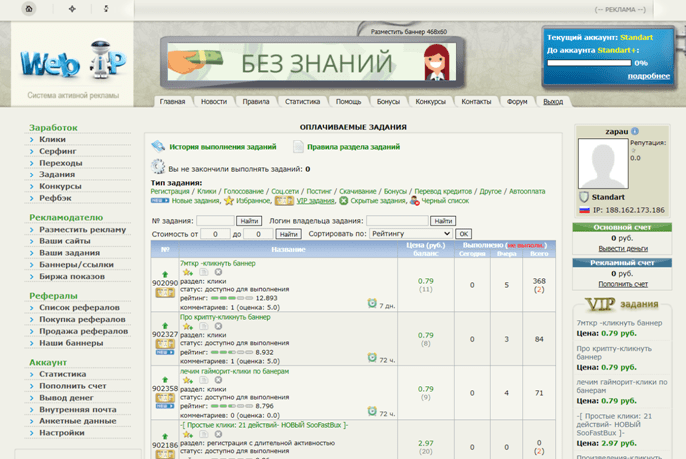Add task 902090 to favorites star
This screenshot has width=686, height=459.
pos(188,272)
